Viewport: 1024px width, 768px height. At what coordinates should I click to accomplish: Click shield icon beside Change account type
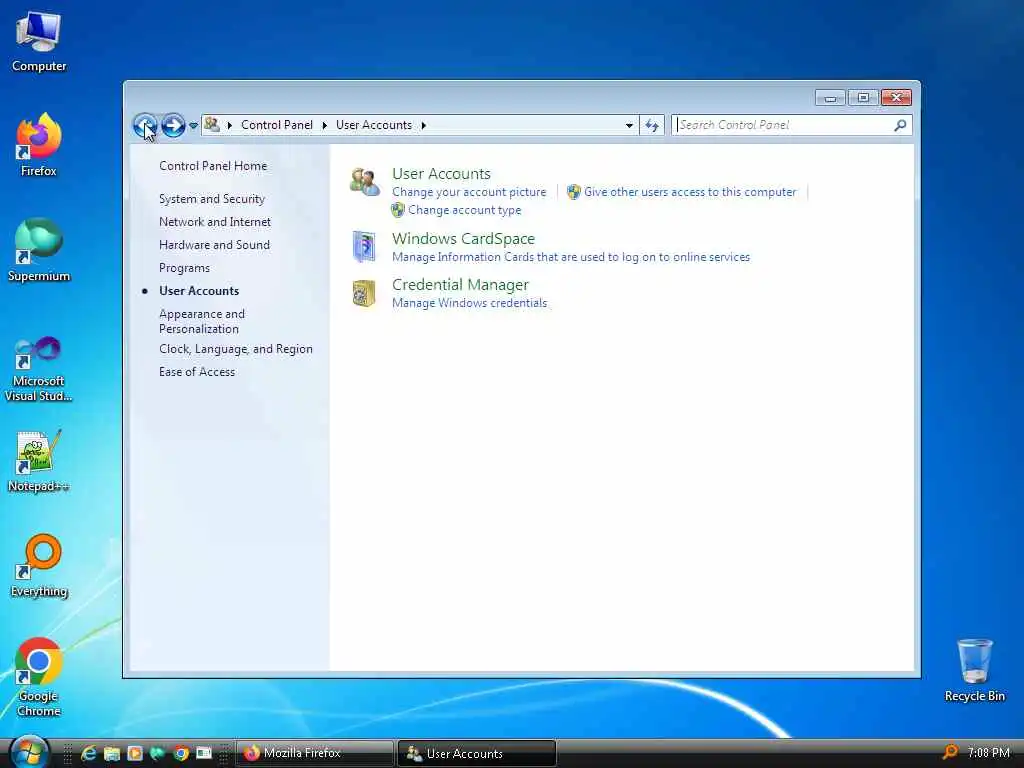(398, 210)
